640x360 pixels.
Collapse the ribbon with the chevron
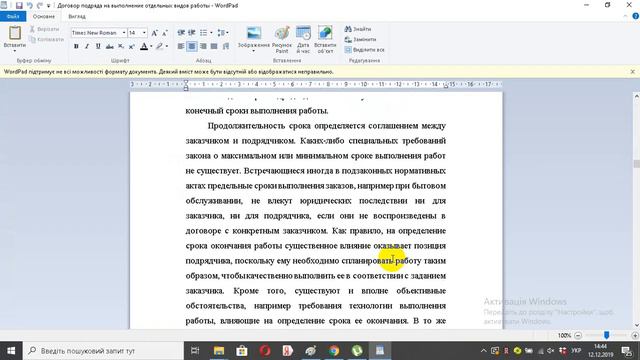(x=625, y=16)
